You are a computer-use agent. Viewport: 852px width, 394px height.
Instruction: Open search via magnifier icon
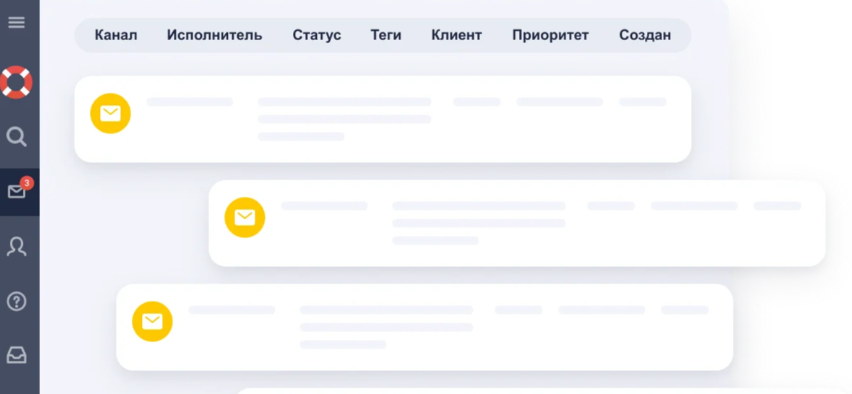point(16,136)
